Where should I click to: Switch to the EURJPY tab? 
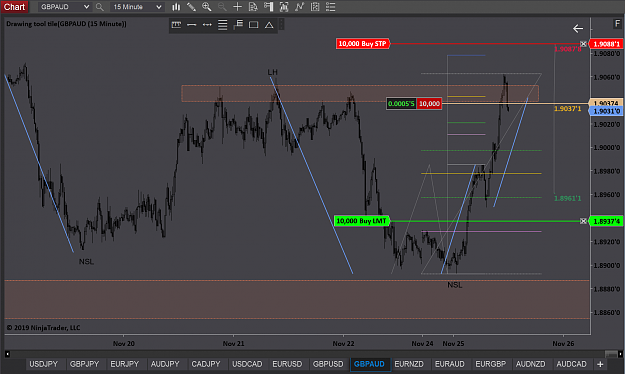click(x=125, y=364)
